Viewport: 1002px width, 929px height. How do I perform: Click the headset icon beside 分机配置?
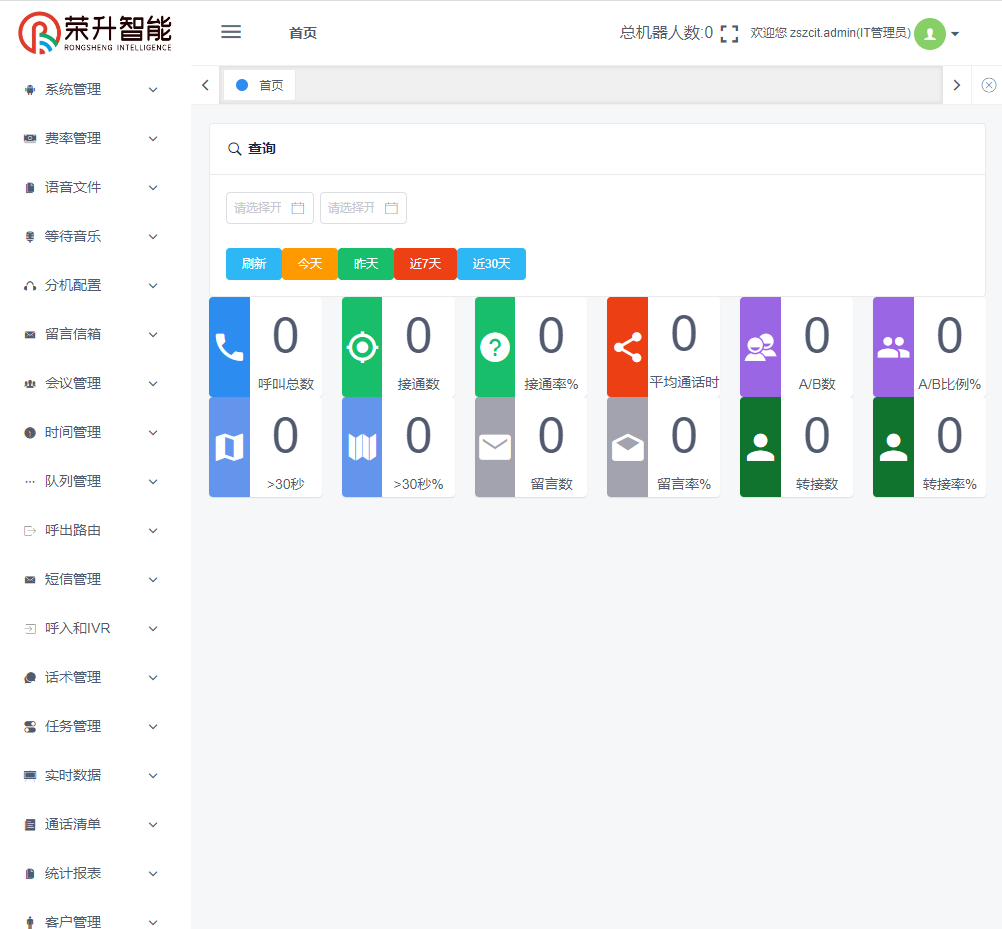point(29,286)
